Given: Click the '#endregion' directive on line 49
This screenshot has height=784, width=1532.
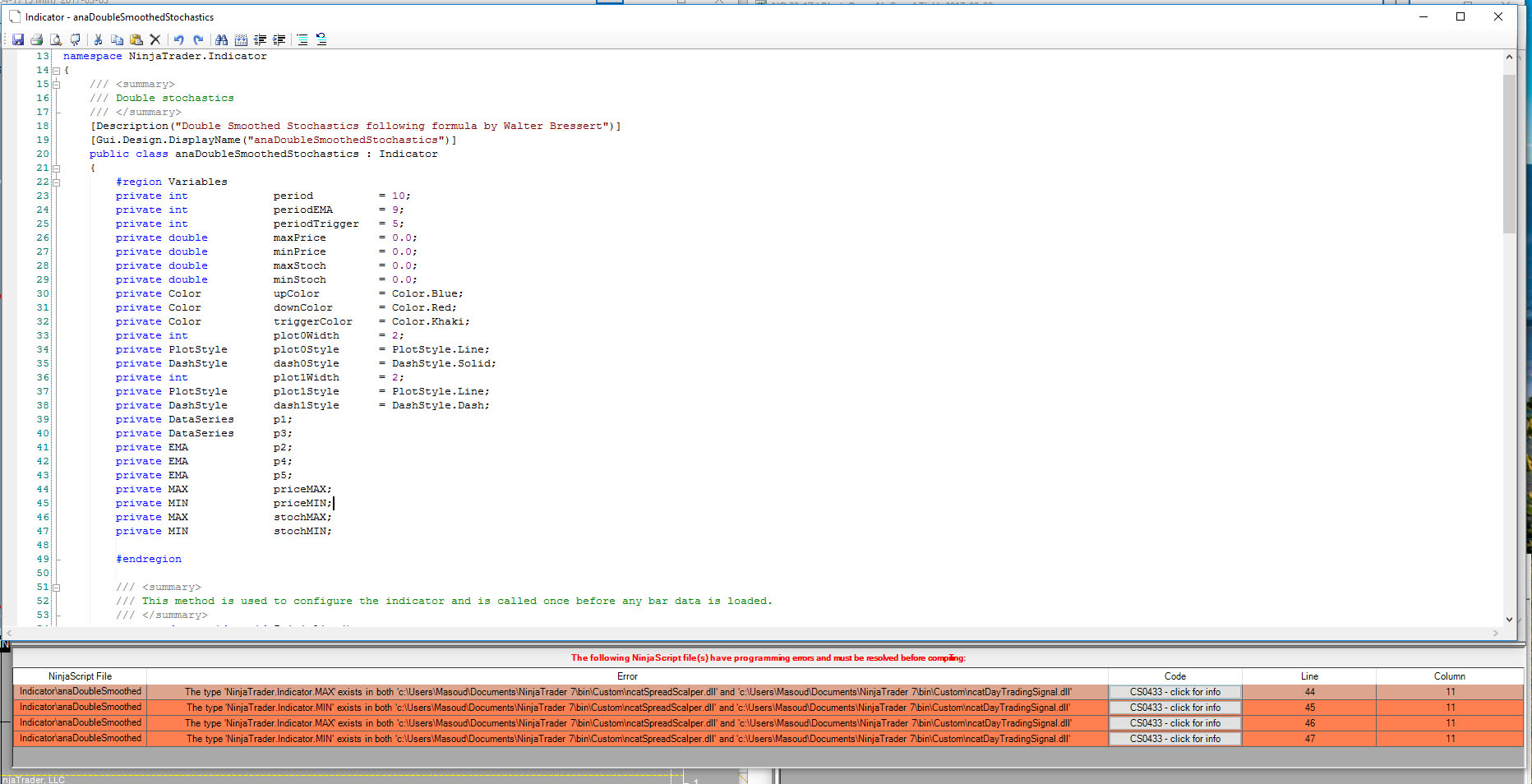Looking at the screenshot, I should (149, 560).
